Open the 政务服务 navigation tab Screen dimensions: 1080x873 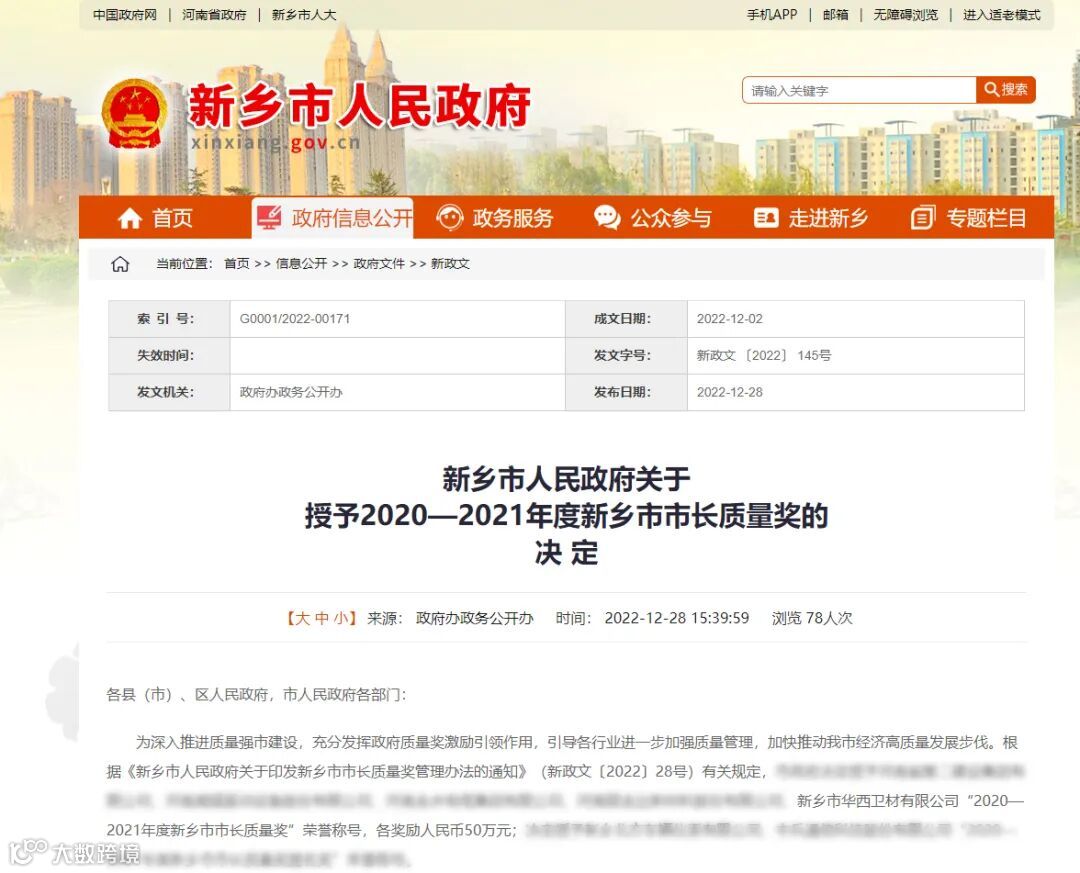[x=495, y=218]
